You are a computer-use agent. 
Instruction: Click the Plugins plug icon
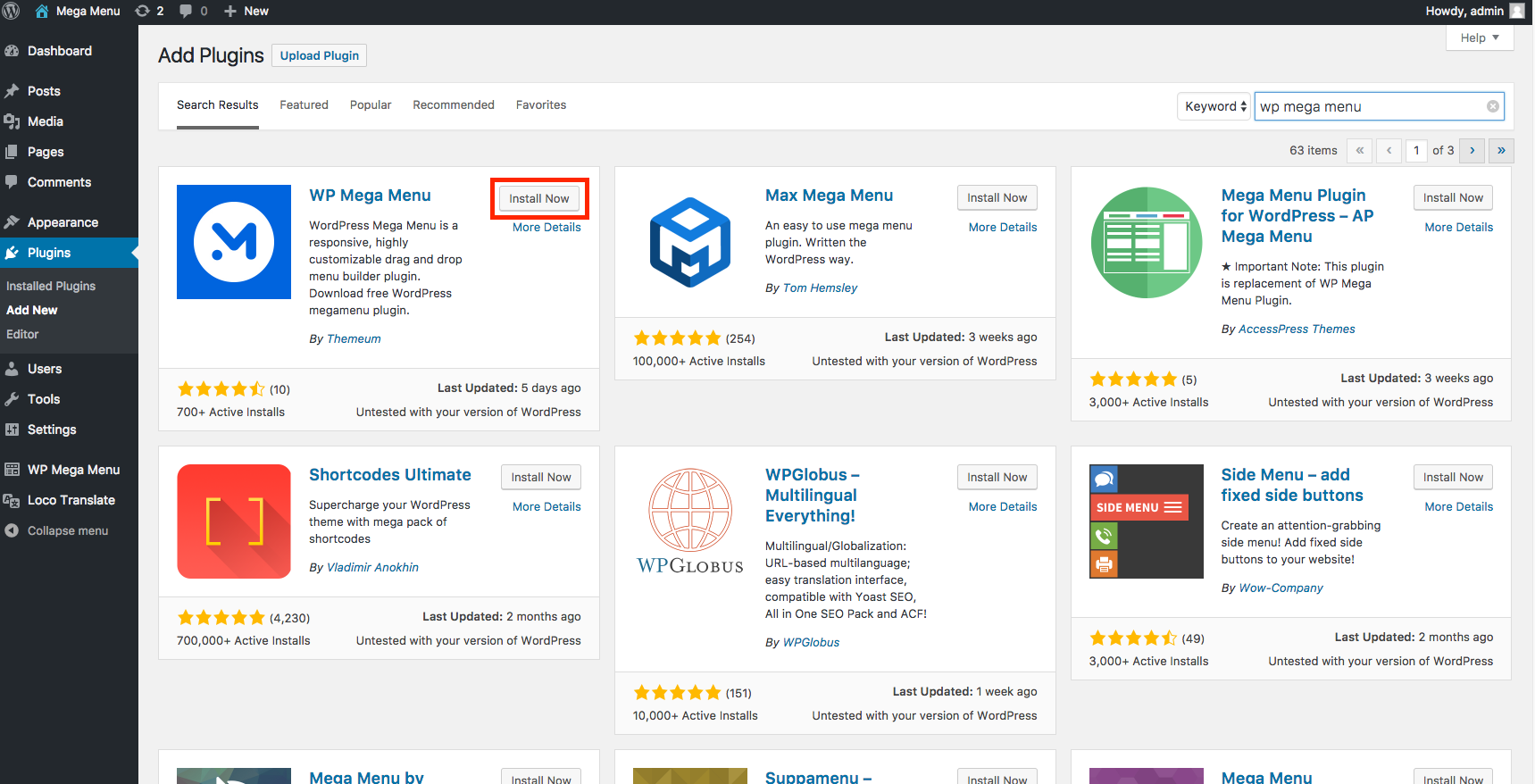(x=12, y=253)
